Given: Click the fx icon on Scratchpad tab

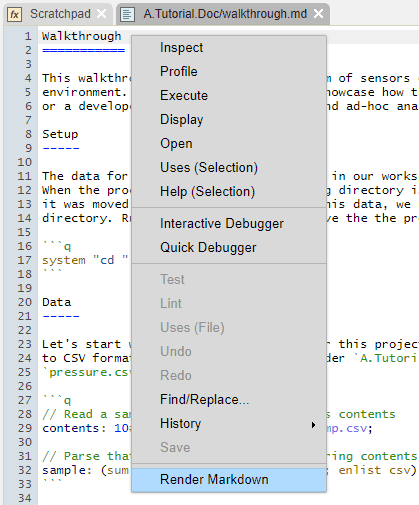Looking at the screenshot, I should coord(15,14).
